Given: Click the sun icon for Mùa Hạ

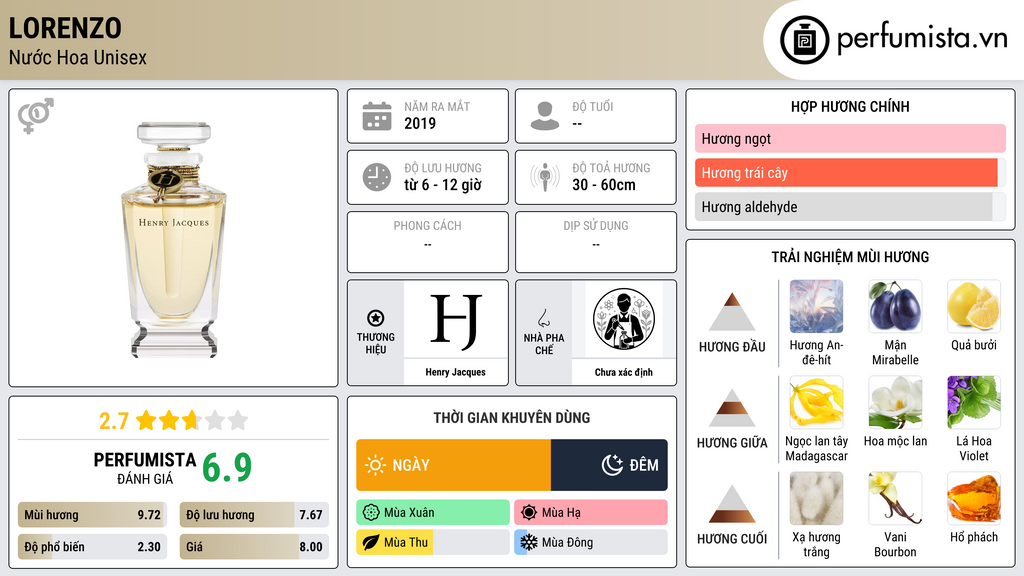Looking at the screenshot, I should [529, 513].
